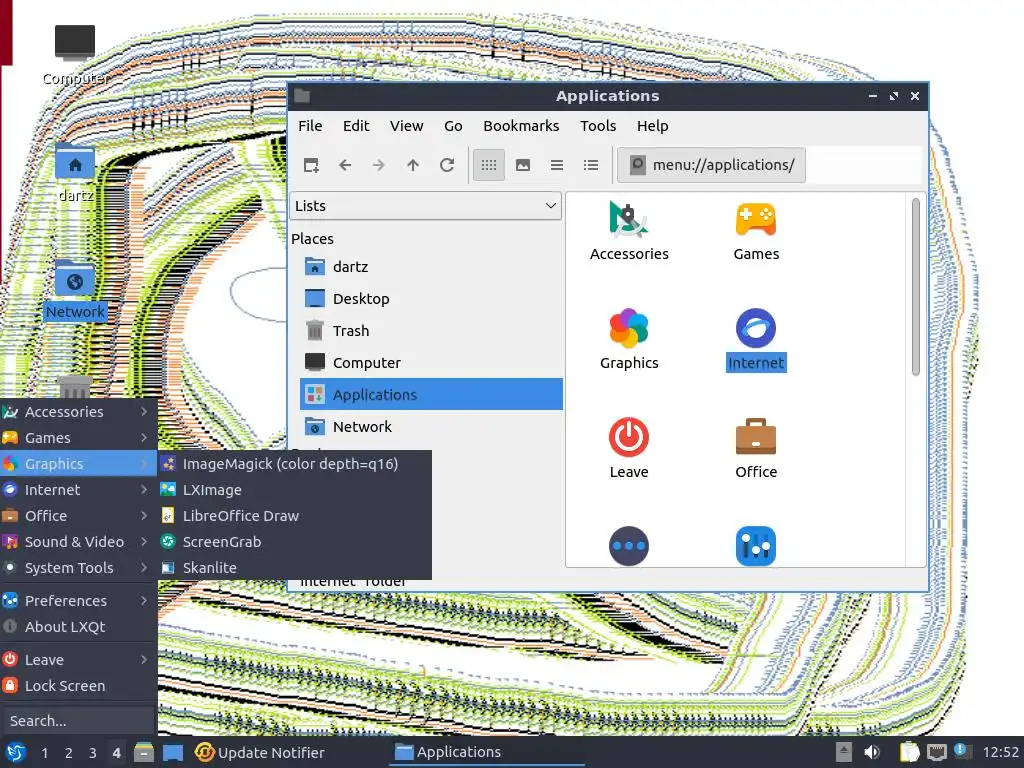
Task: Switch to detailed list view mode
Action: [590, 165]
